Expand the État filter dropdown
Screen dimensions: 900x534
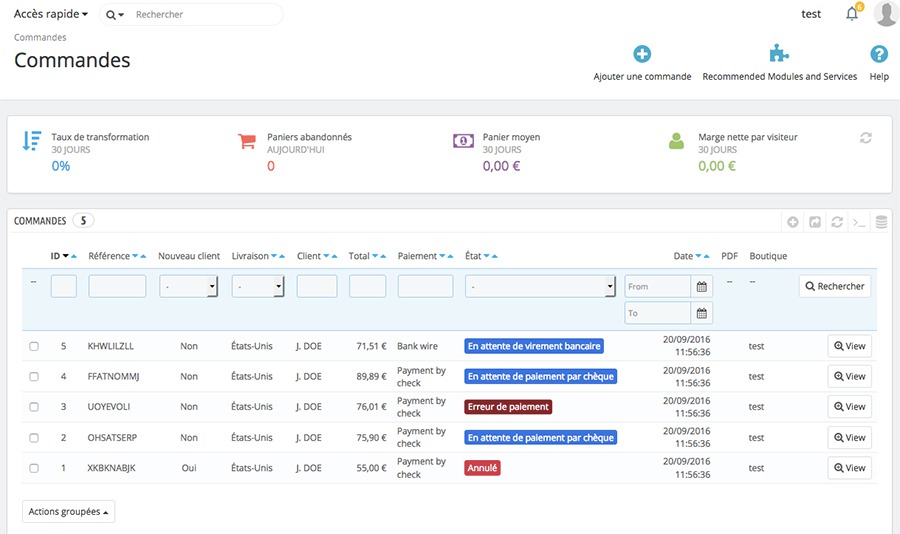pos(540,287)
